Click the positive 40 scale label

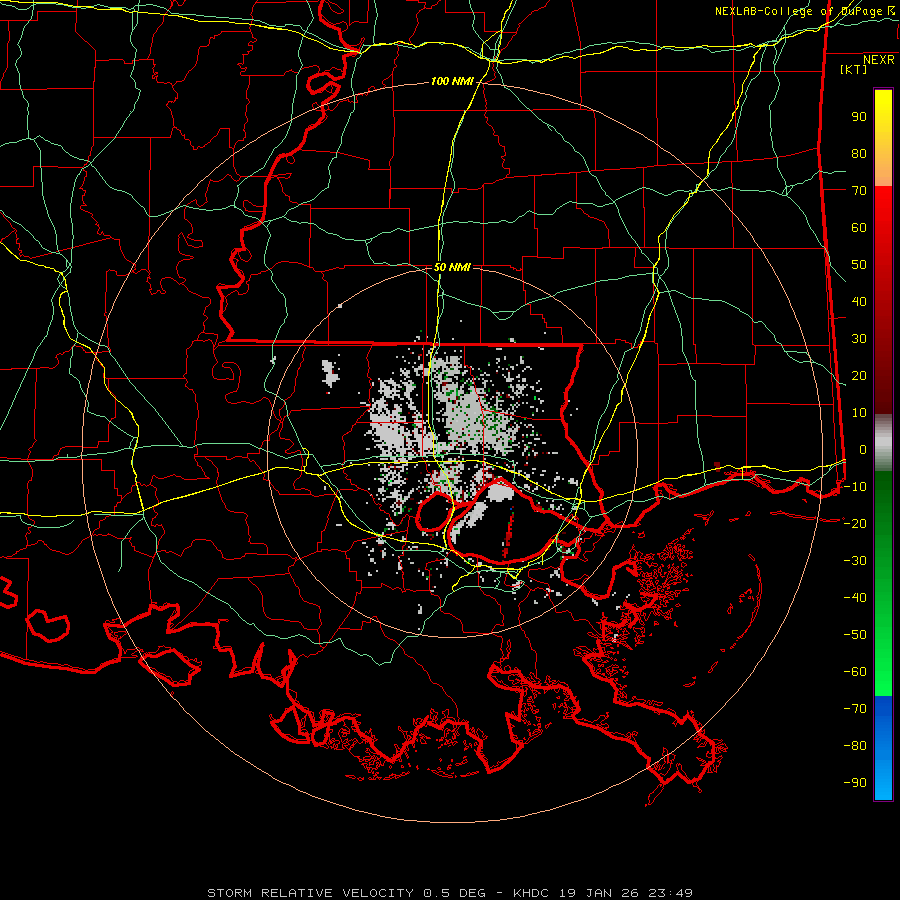(859, 301)
